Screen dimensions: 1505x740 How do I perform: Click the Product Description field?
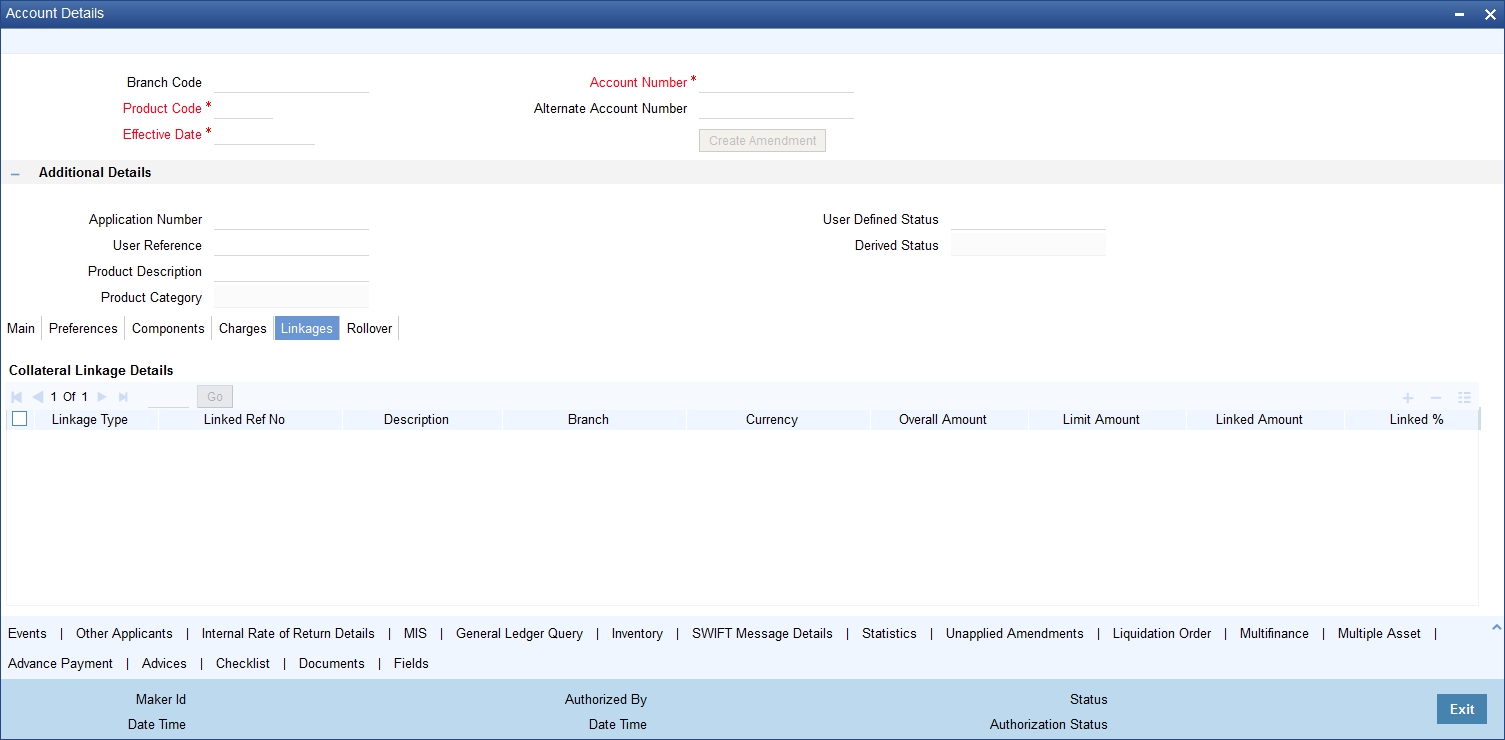pos(291,272)
